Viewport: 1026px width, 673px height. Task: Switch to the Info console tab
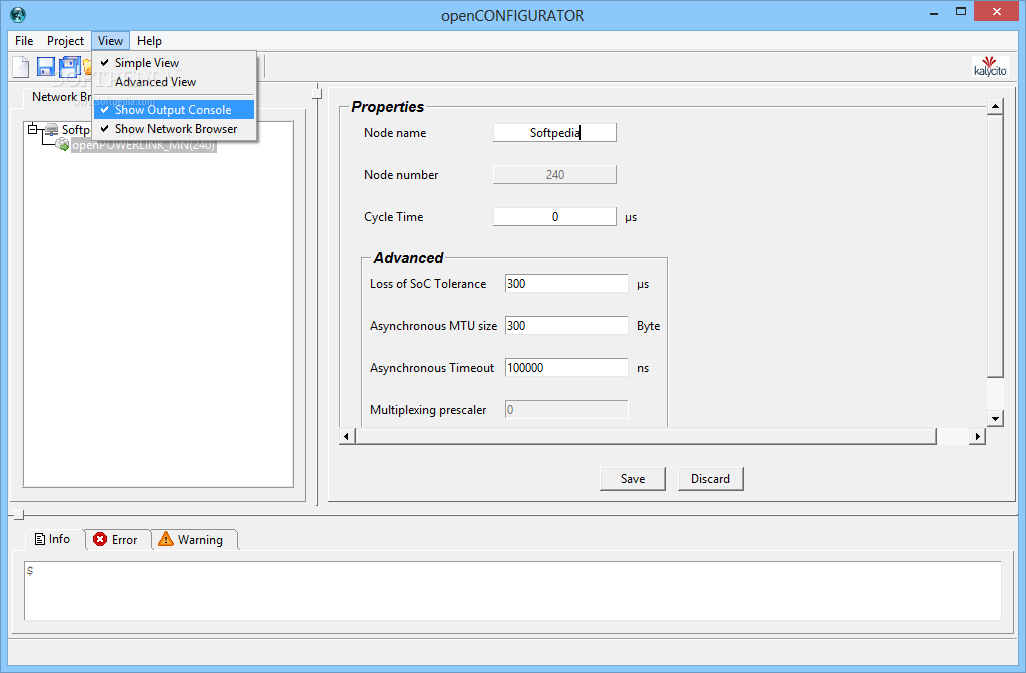point(52,539)
